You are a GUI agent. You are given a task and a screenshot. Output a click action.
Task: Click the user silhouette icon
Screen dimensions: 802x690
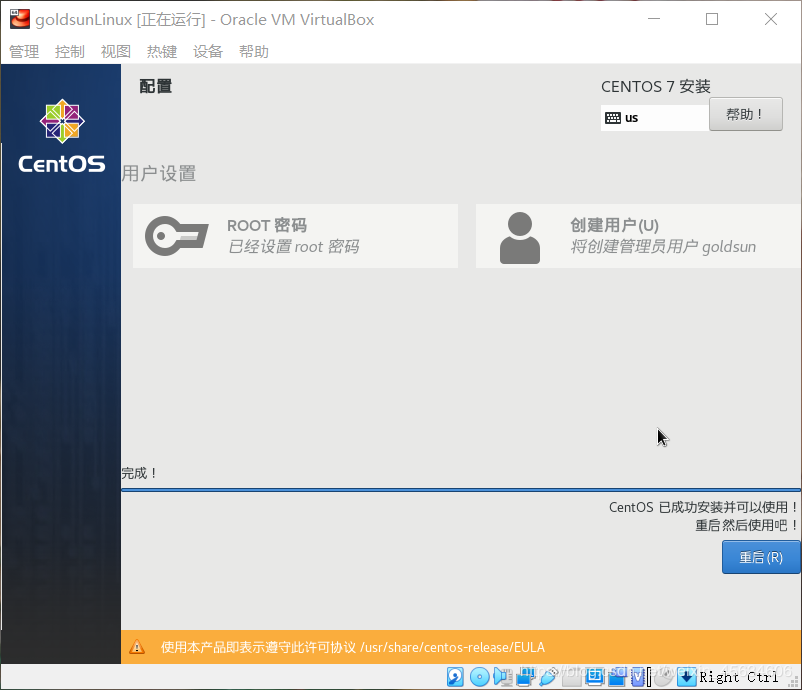tap(520, 238)
